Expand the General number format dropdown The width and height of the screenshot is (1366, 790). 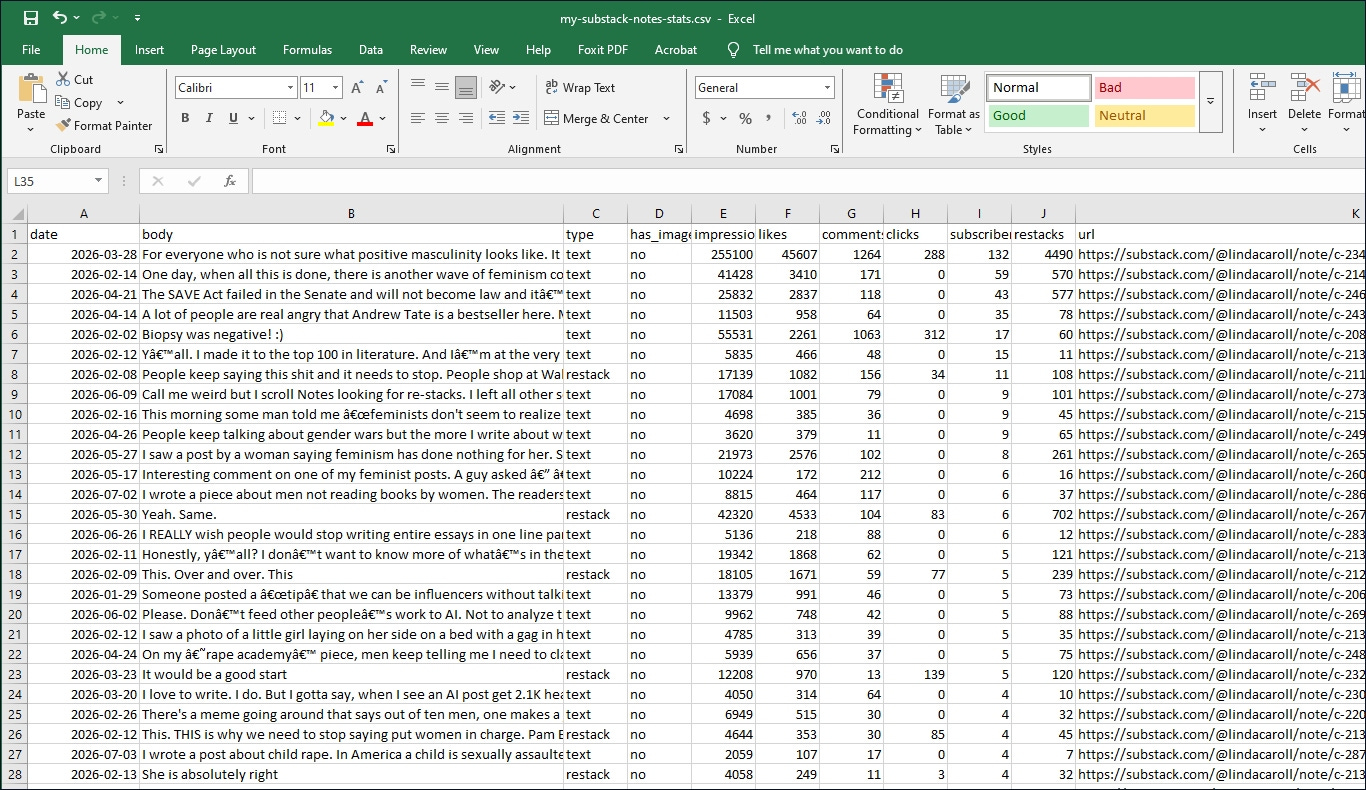tap(827, 88)
